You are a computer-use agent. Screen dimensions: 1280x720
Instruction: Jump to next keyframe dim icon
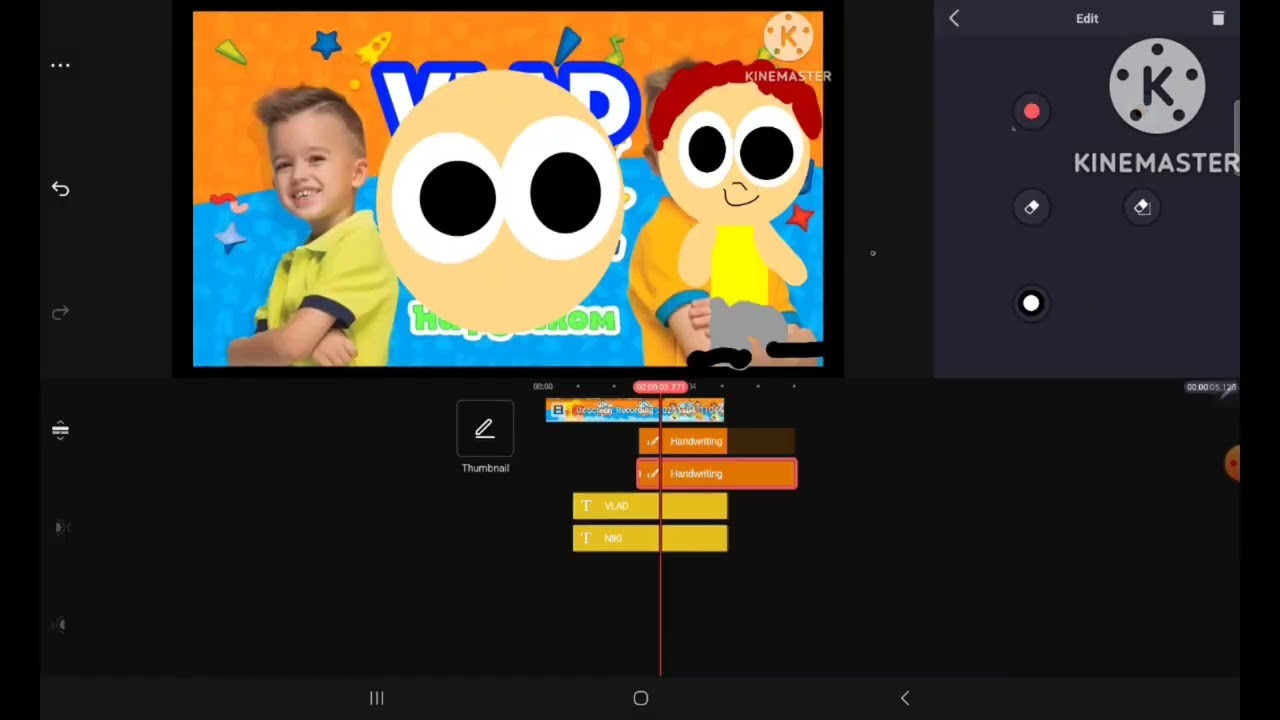point(60,626)
